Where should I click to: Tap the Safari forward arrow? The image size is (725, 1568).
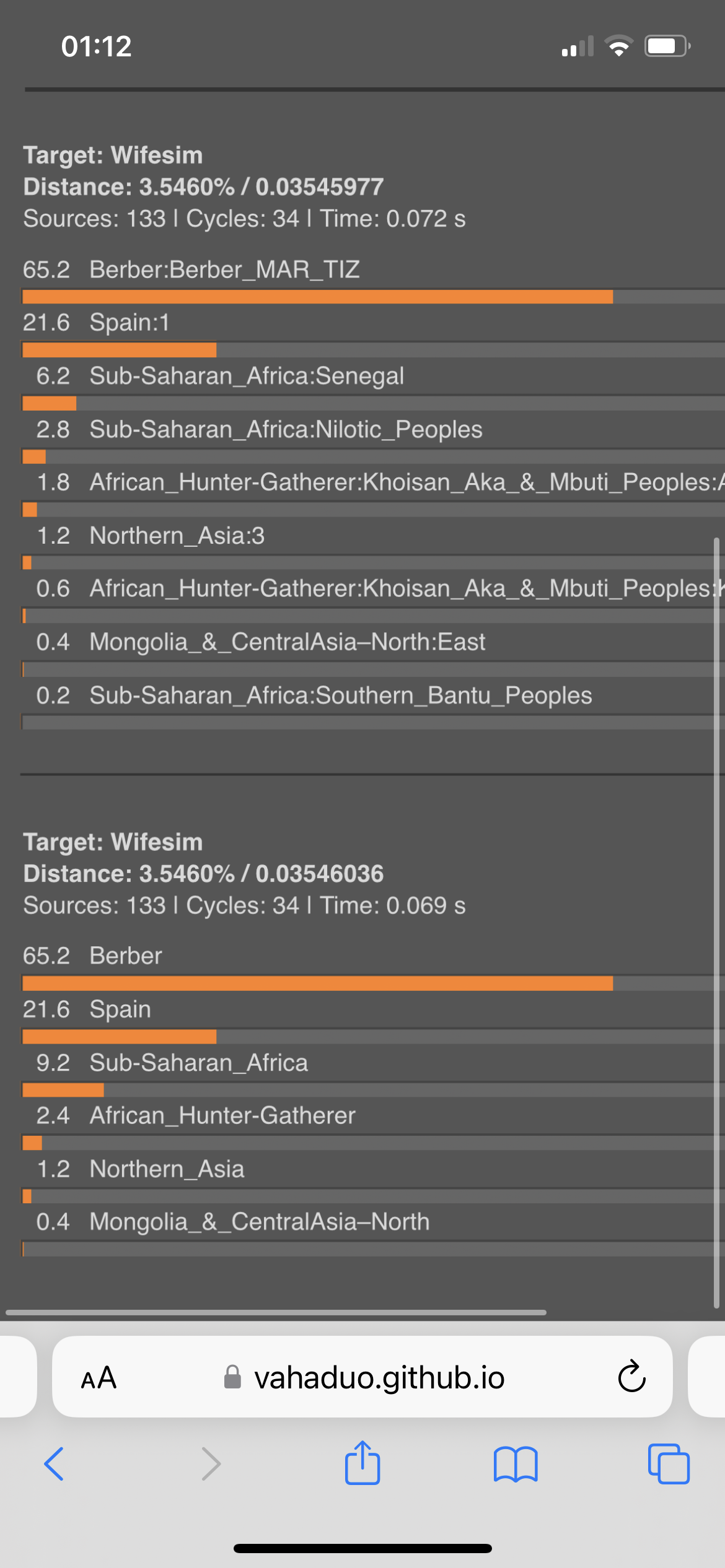pyautogui.click(x=211, y=1463)
